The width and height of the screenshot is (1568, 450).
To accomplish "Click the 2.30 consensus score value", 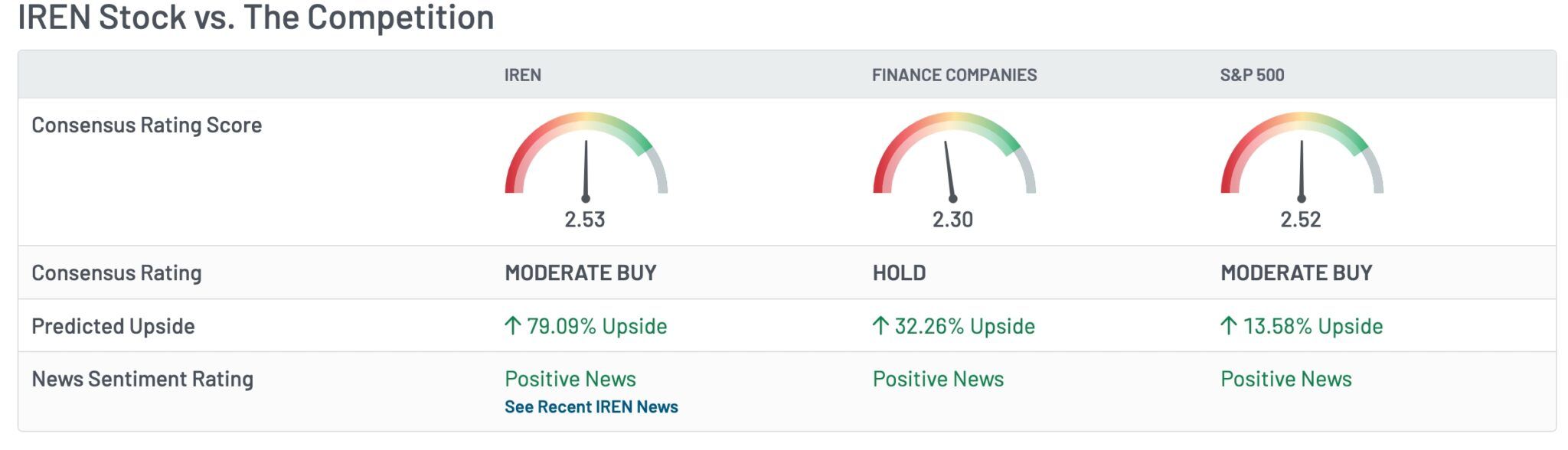I will (952, 220).
